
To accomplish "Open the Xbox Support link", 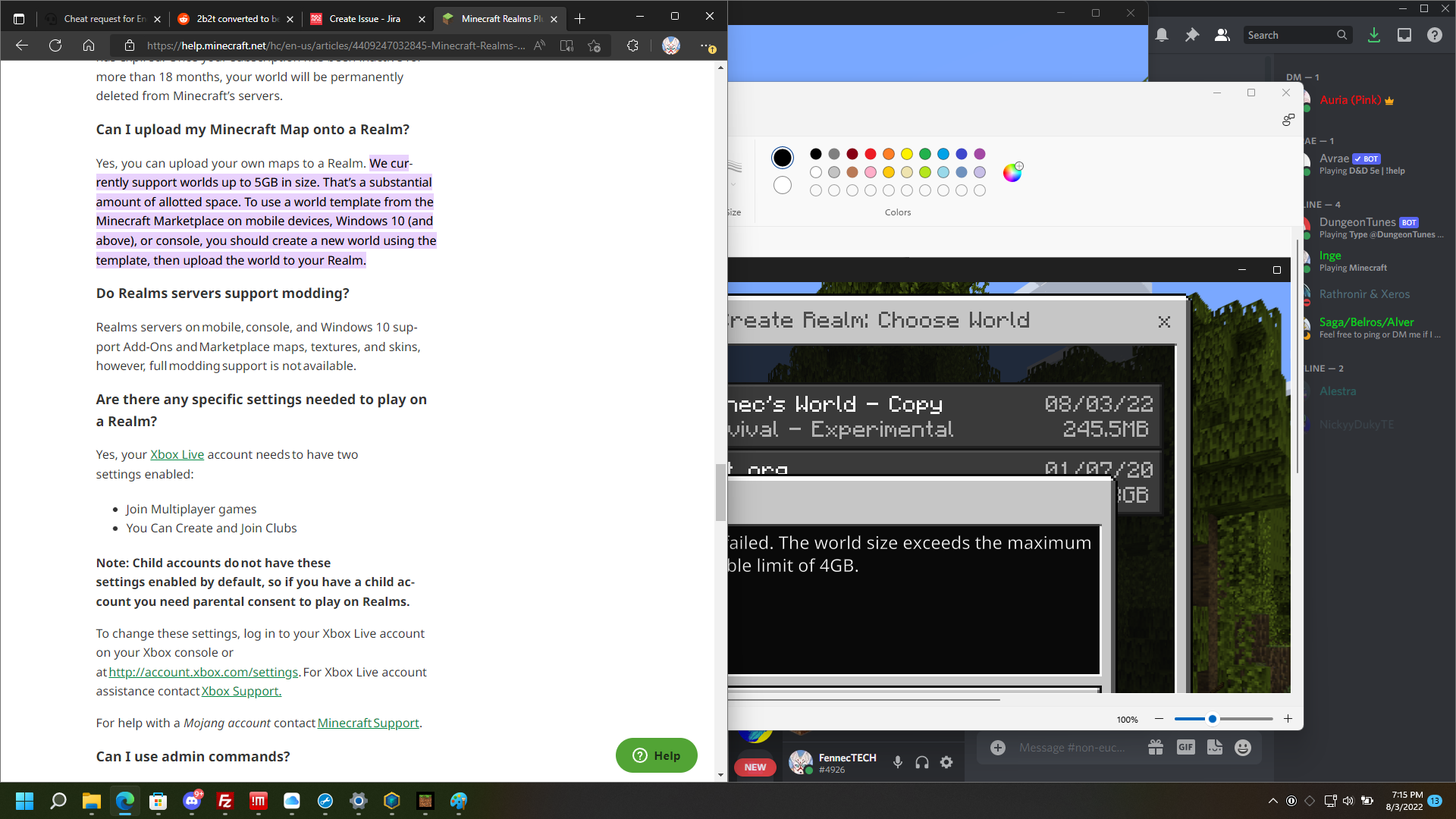I will point(241,691).
